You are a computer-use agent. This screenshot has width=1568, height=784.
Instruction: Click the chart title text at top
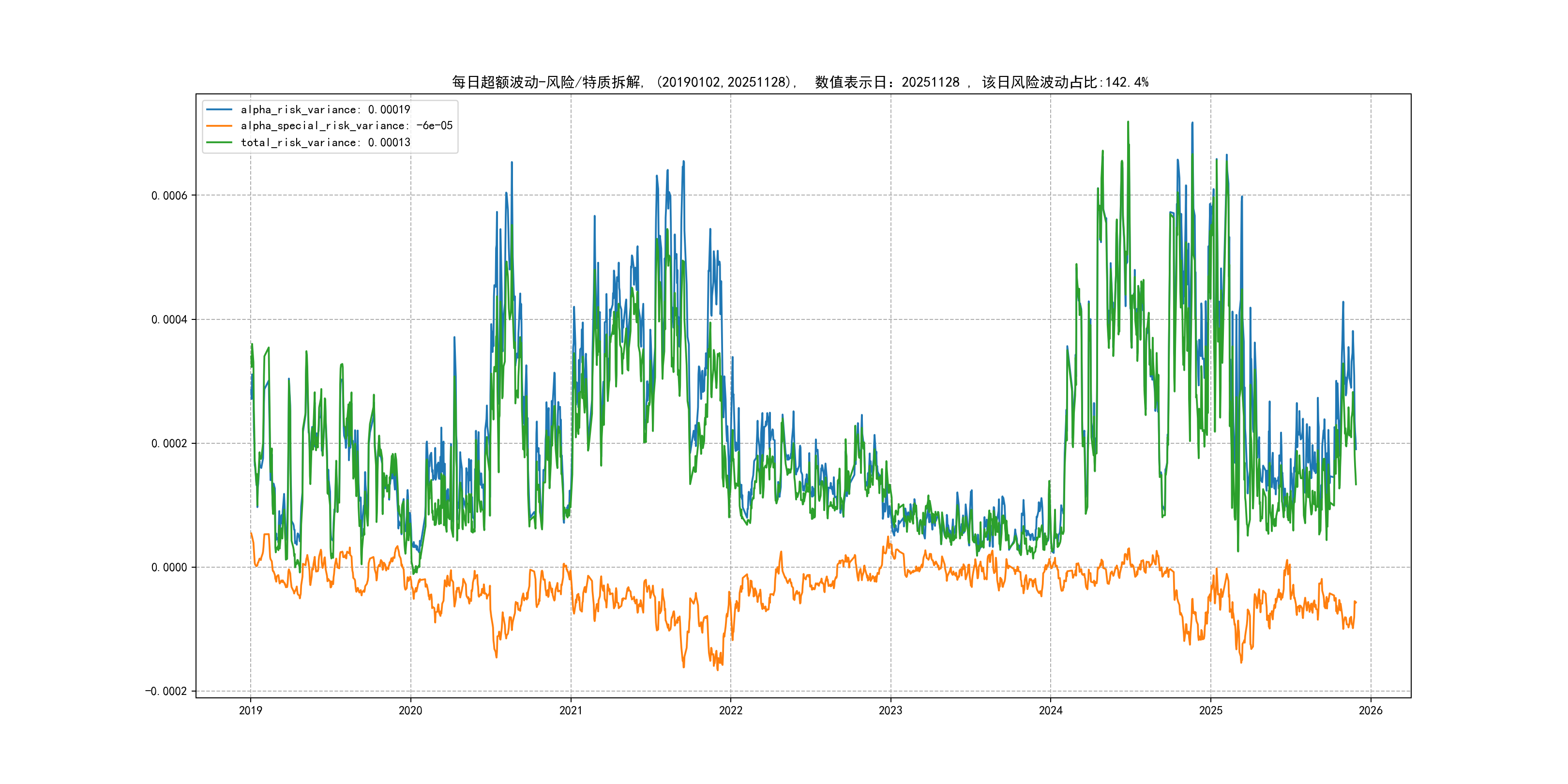(800, 82)
